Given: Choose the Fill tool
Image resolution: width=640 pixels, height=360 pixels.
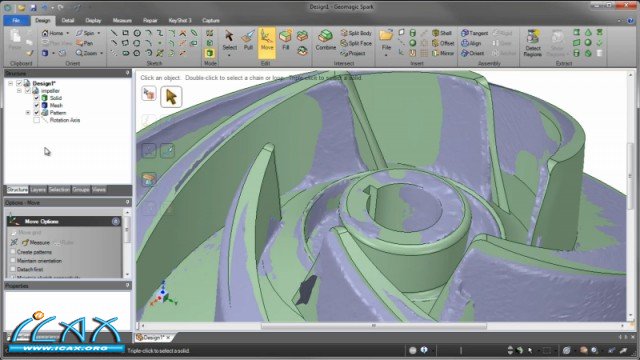Looking at the screenshot, I should (285, 40).
